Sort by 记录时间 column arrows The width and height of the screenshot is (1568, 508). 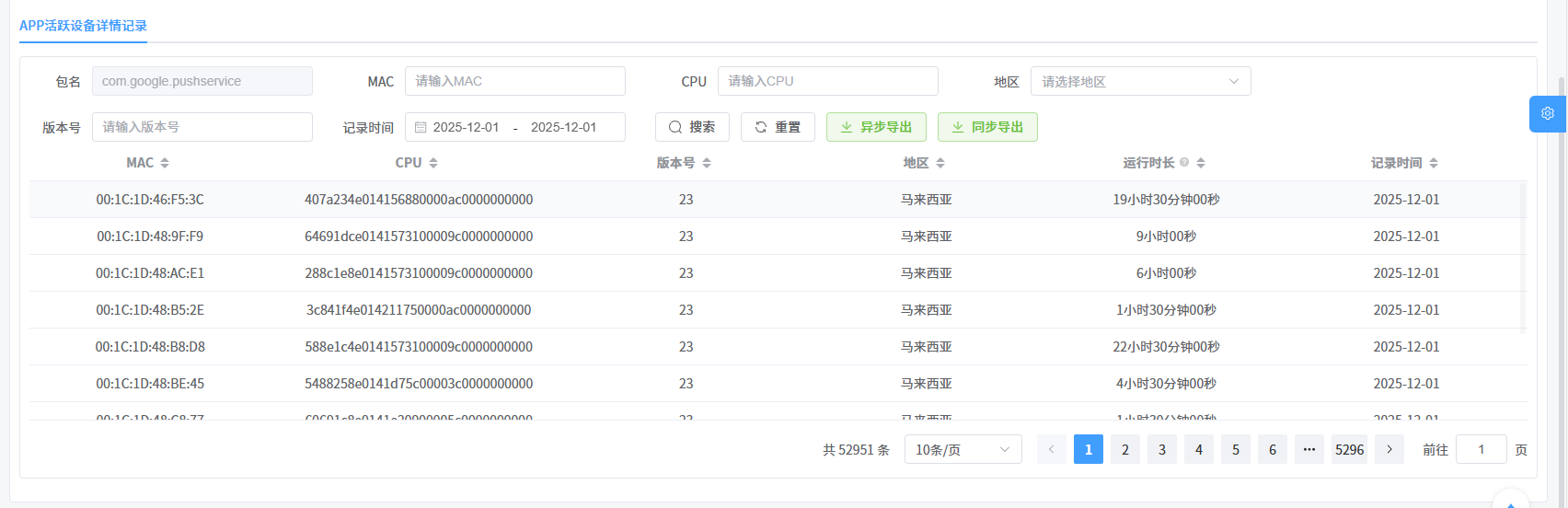point(1434,163)
